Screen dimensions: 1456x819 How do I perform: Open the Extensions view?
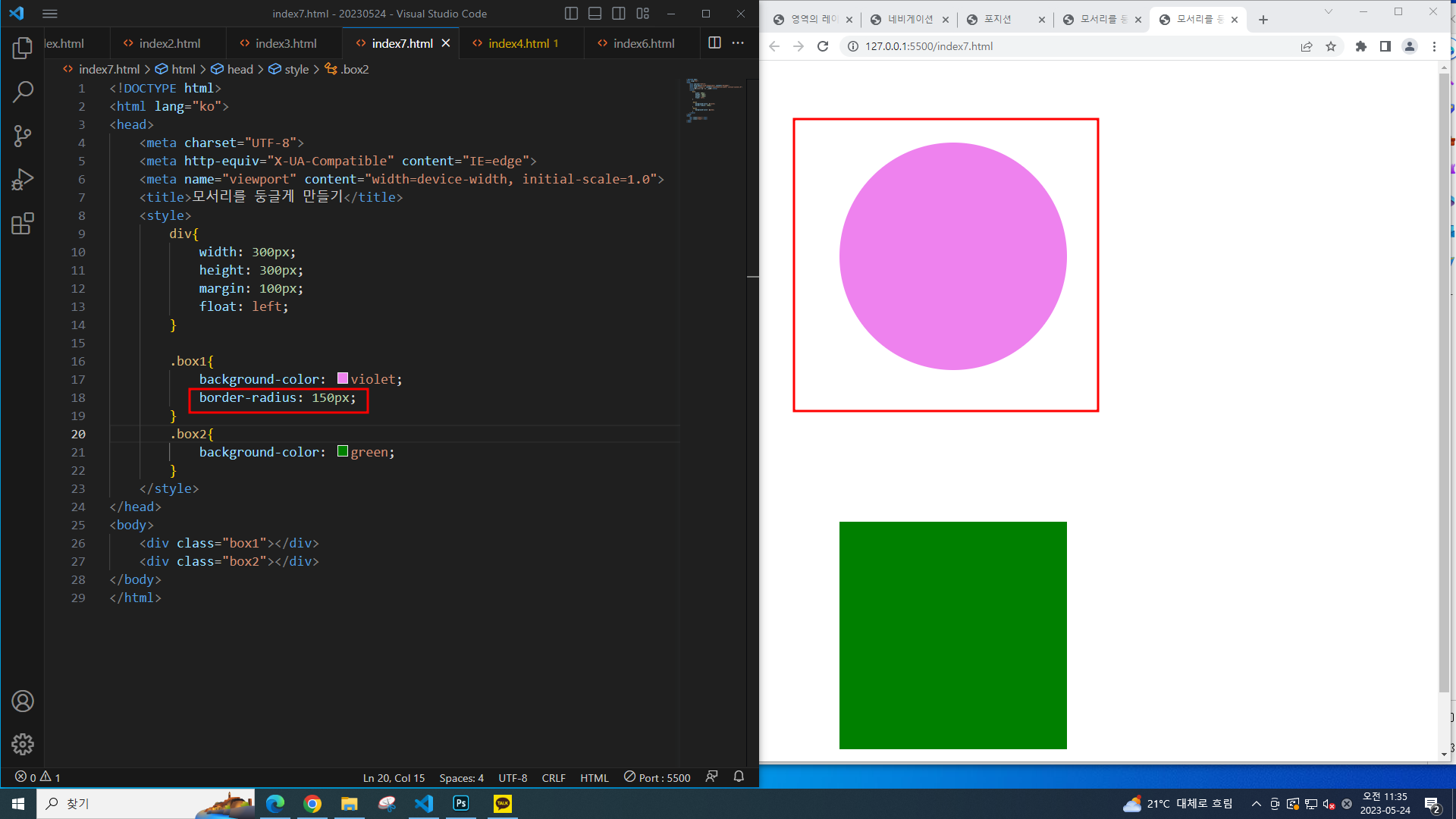tap(23, 224)
